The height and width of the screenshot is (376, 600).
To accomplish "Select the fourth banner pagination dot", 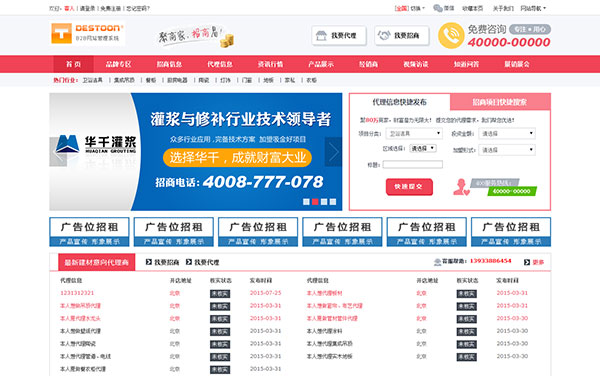I will click(333, 202).
